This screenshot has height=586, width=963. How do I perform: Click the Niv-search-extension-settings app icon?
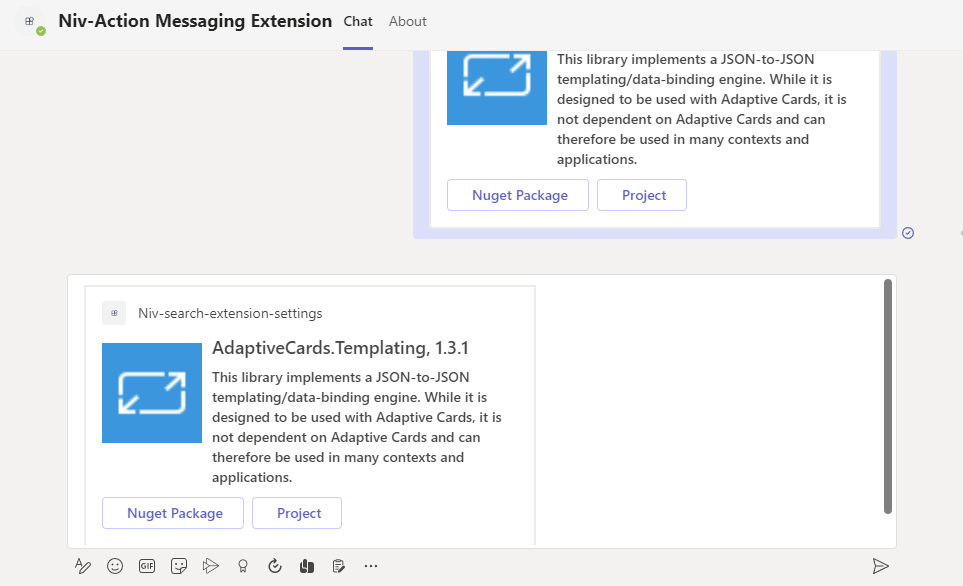pos(114,313)
